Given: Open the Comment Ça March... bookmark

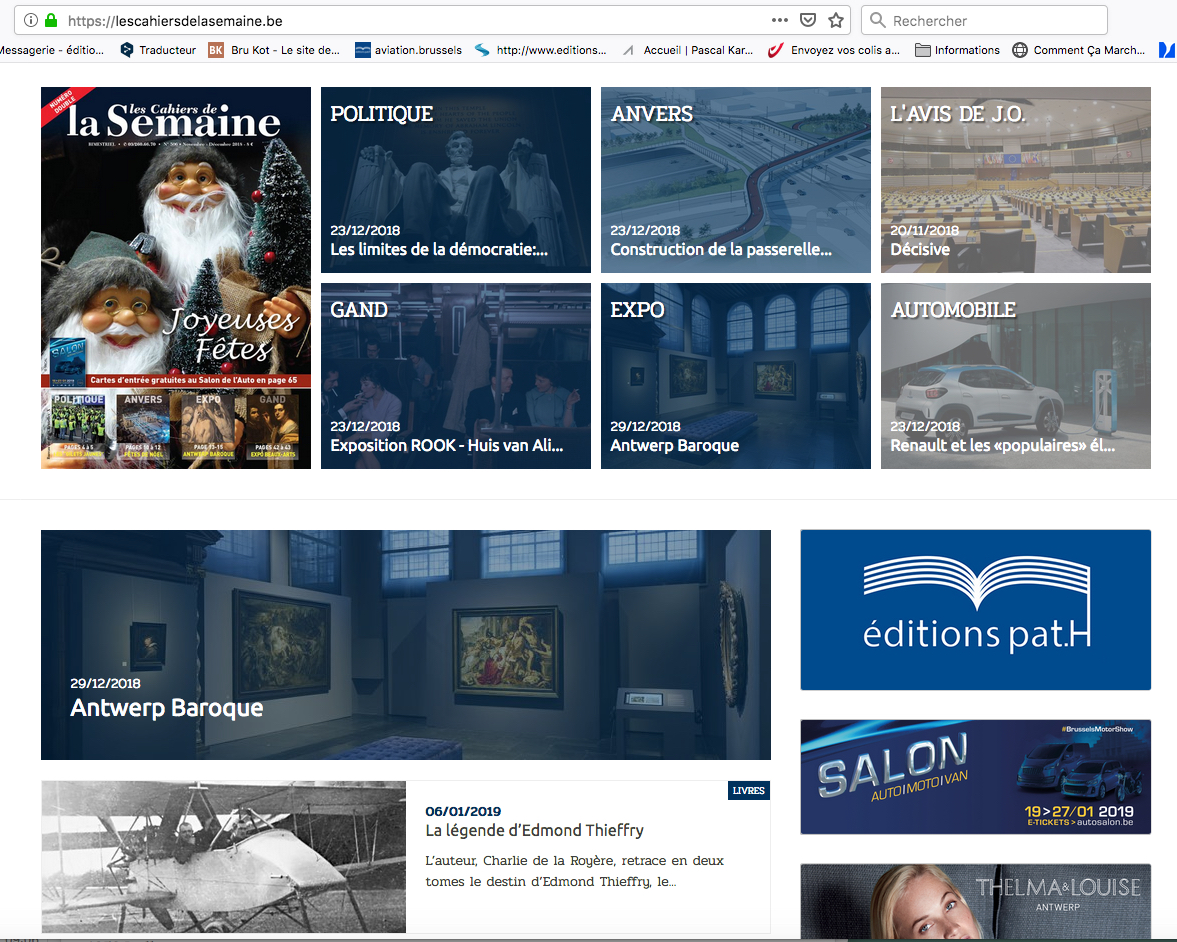Looking at the screenshot, I should pyautogui.click(x=1079, y=50).
